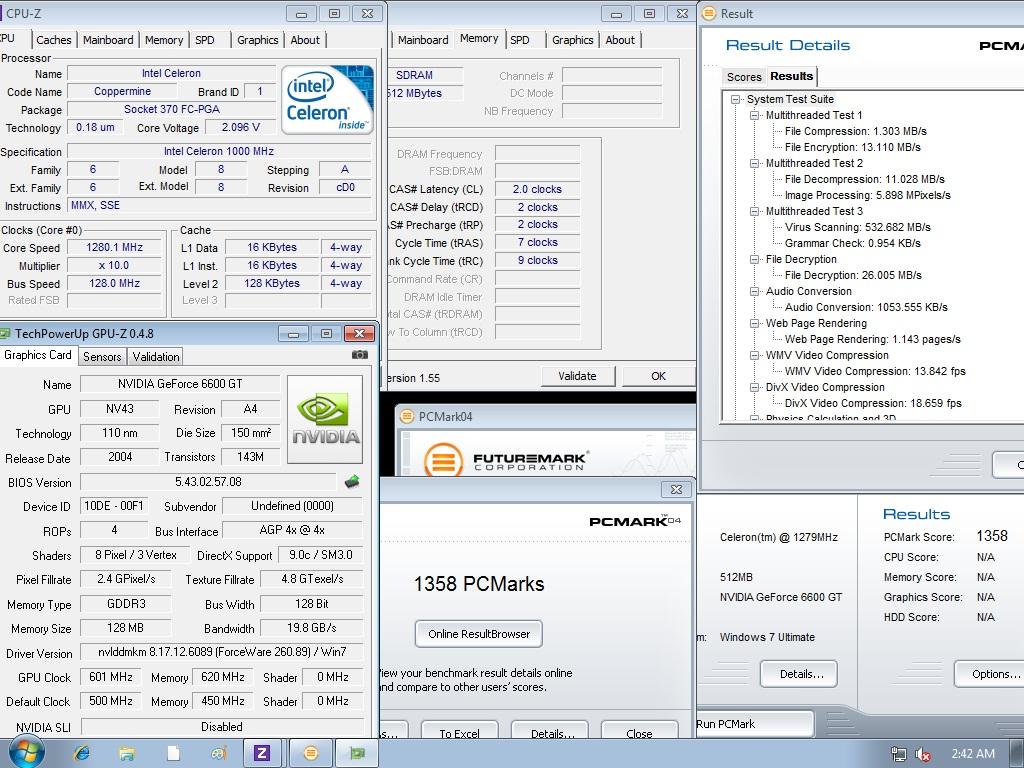Collapse the File Decryption node
This screenshot has height=768, width=1024.
(754, 259)
